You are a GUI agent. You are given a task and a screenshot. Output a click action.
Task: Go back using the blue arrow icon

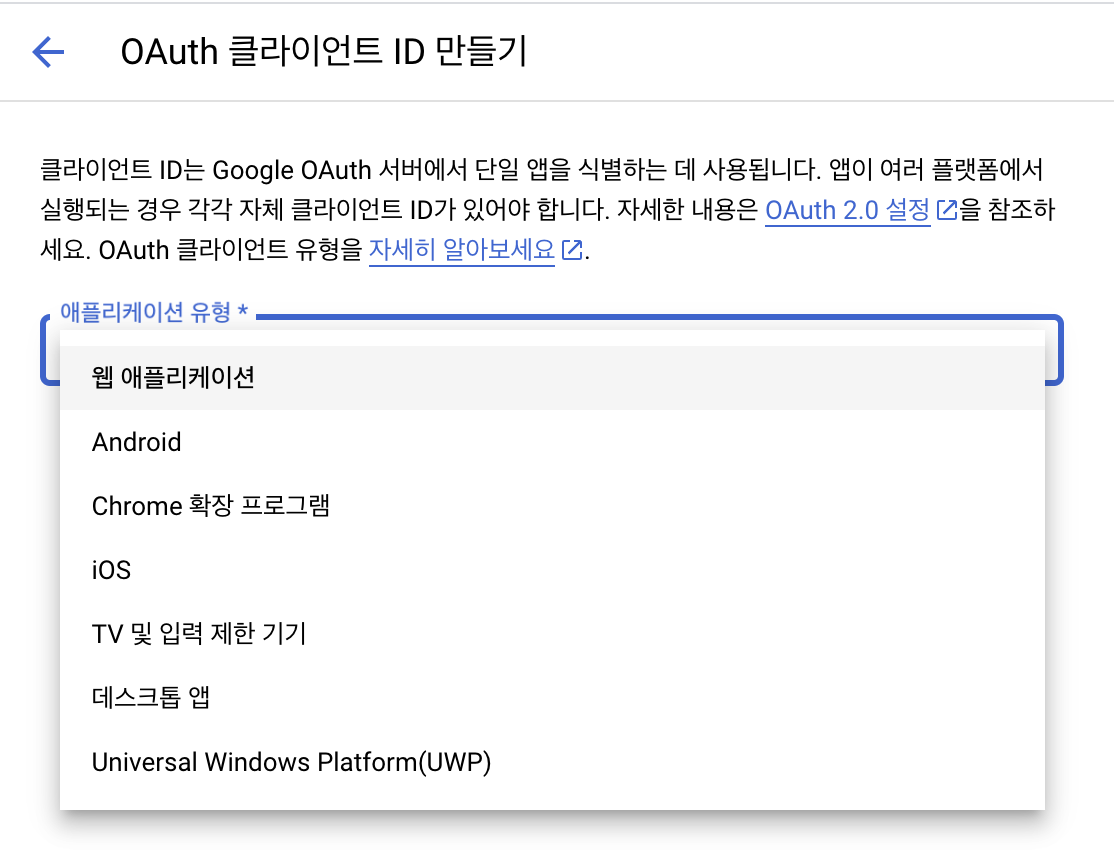[x=48, y=52]
